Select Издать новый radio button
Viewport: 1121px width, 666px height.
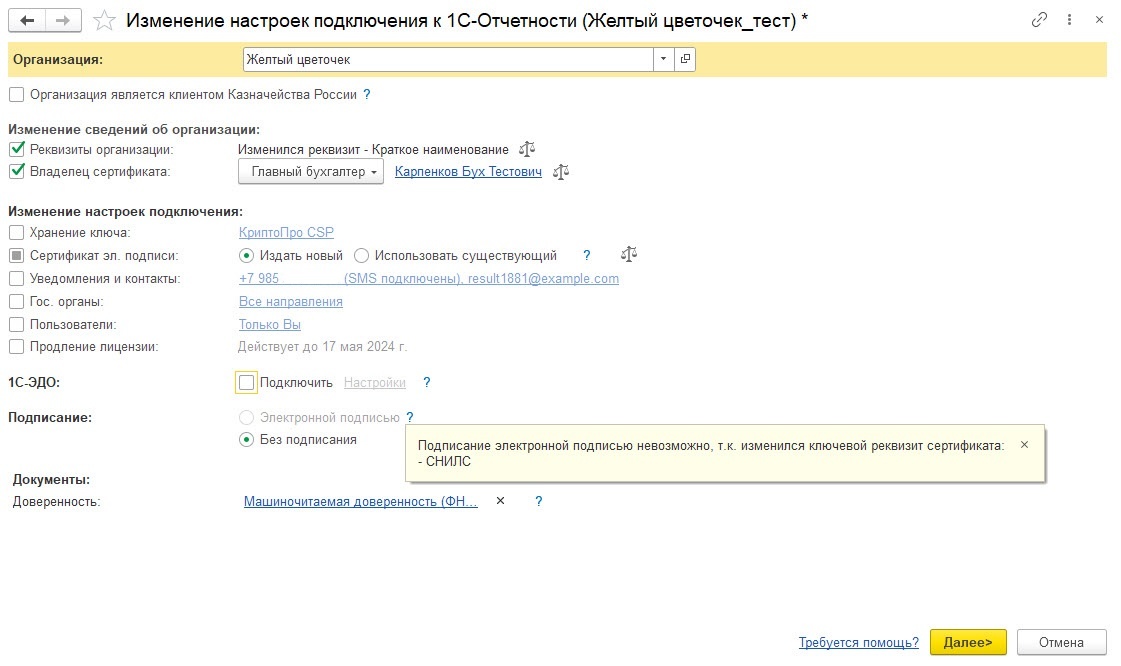click(x=246, y=255)
